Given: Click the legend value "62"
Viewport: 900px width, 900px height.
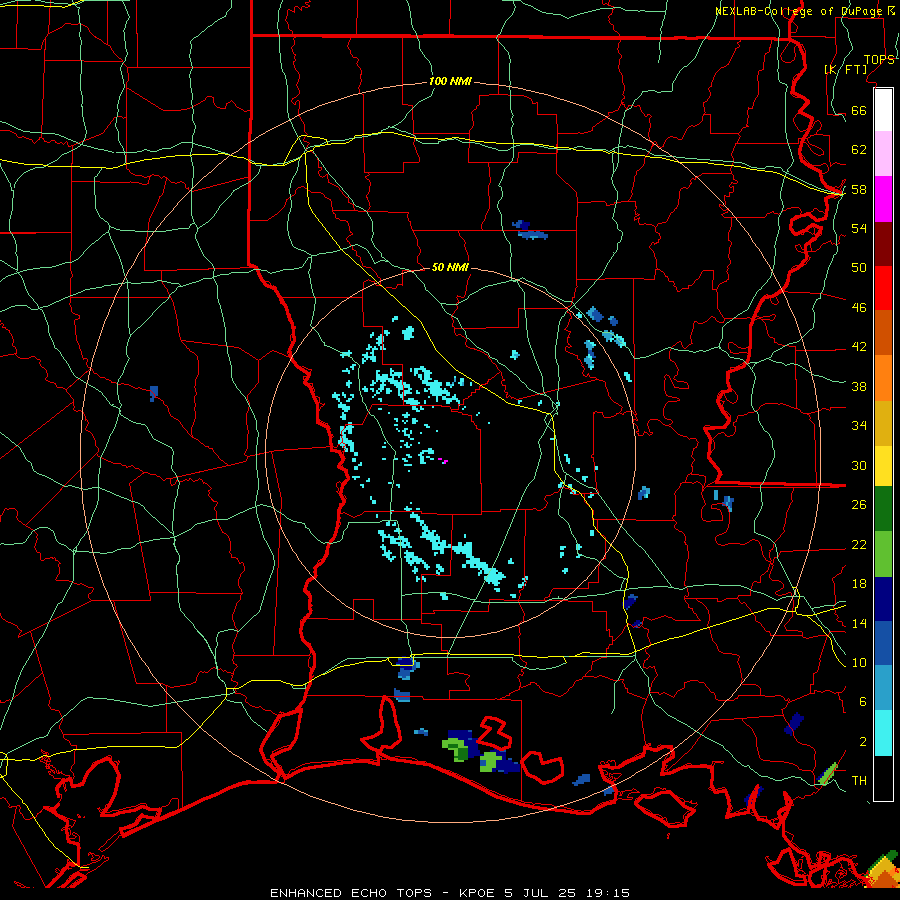Looking at the screenshot, I should 859,150.
